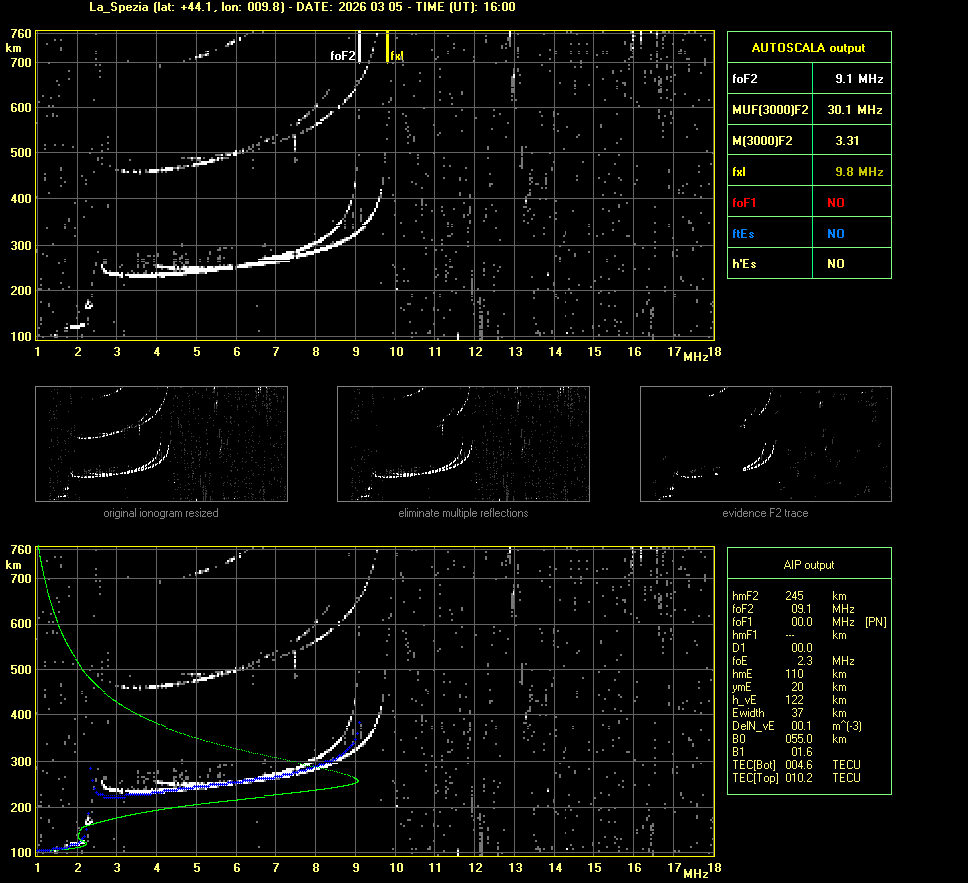The image size is (968, 883).
Task: Click the AIP output header
Action: click(x=808, y=565)
